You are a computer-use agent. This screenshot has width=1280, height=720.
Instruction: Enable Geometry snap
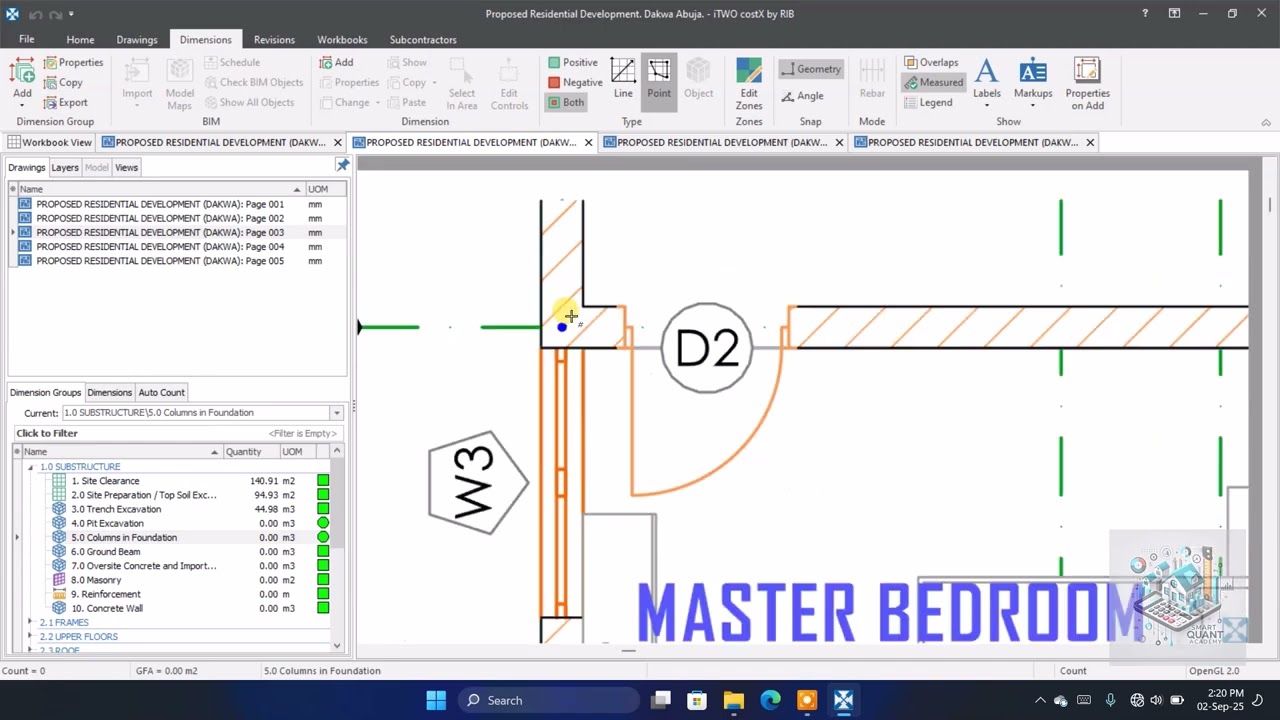pos(810,69)
